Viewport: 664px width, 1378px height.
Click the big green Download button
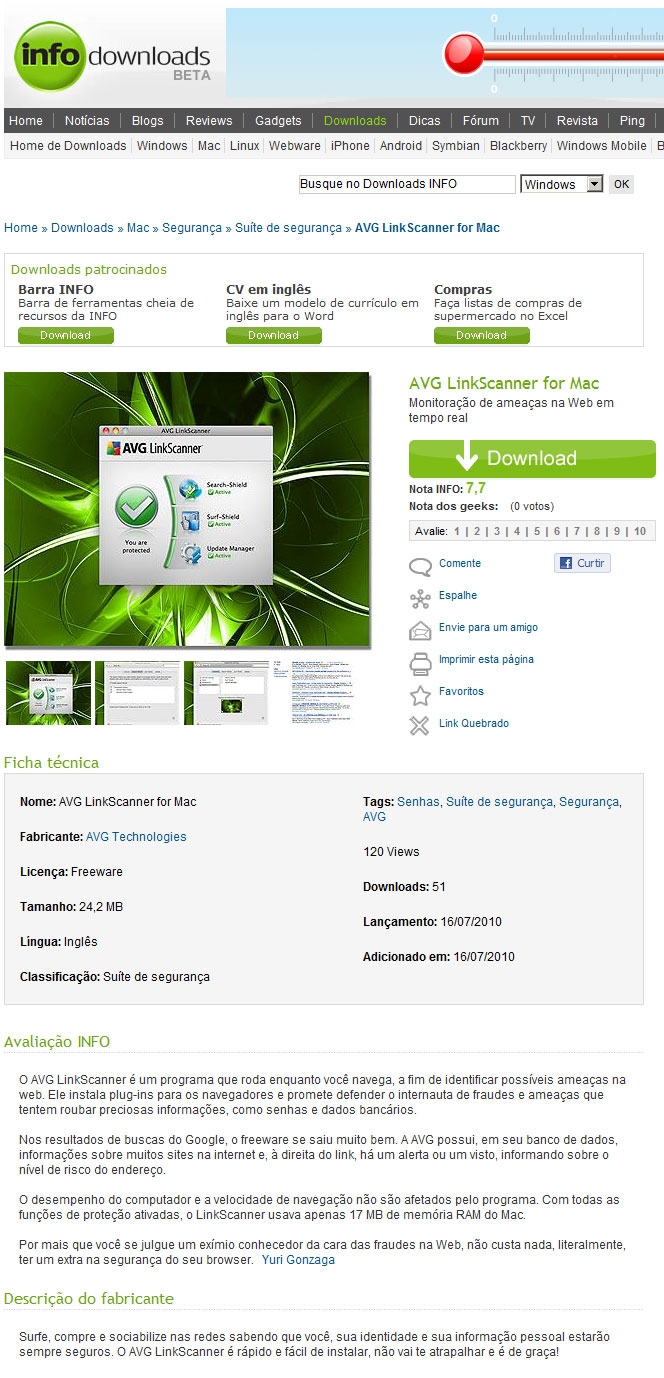pyautogui.click(x=532, y=458)
